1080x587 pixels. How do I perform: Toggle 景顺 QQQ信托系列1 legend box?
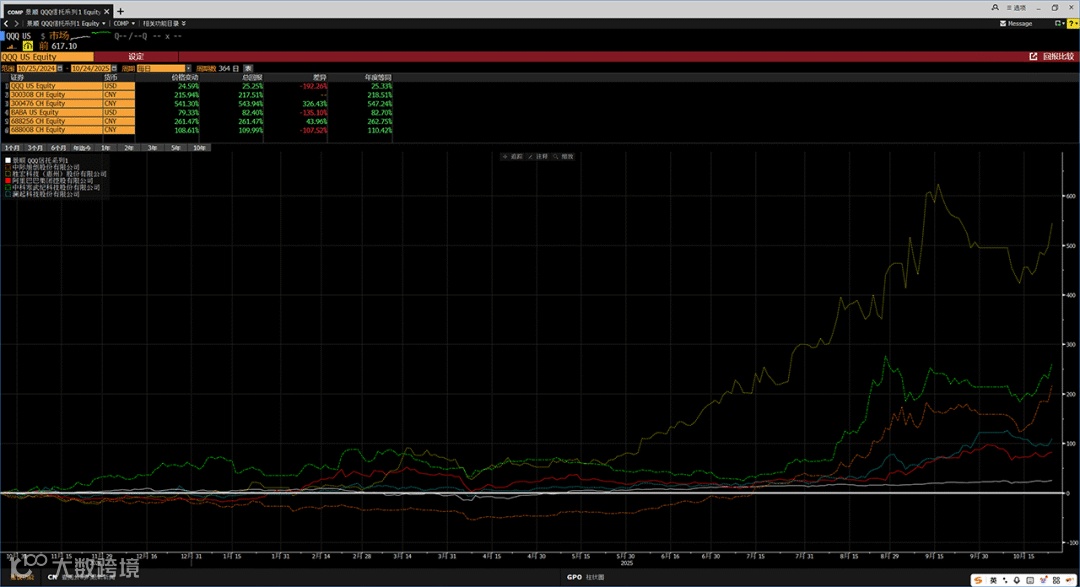pyautogui.click(x=8, y=160)
